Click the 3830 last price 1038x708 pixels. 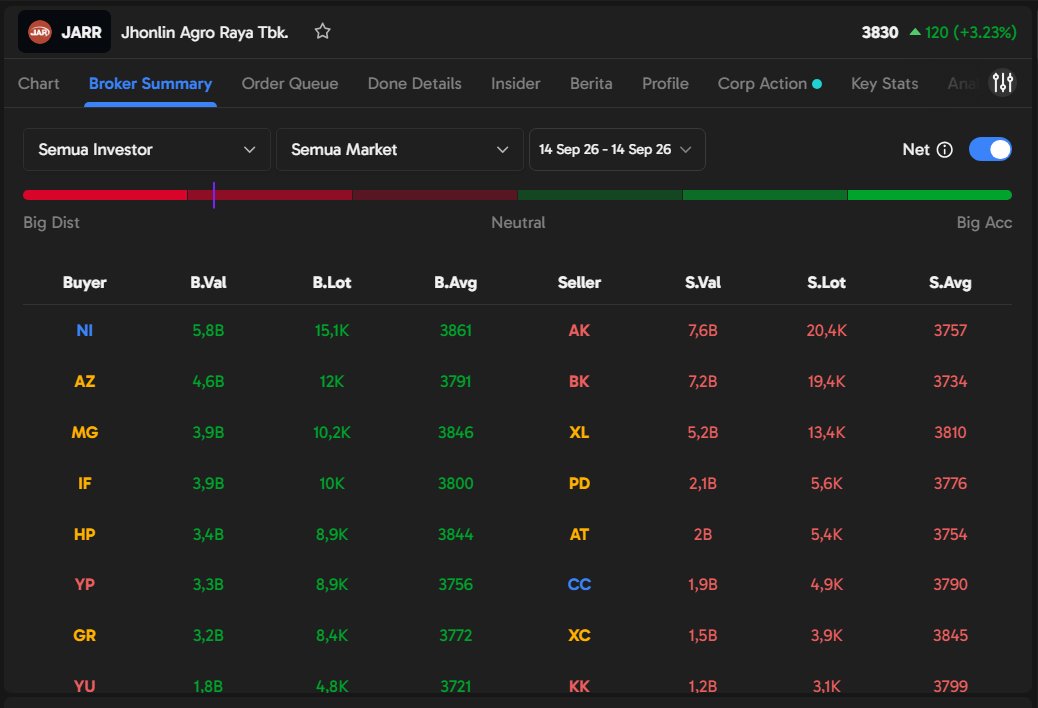tap(880, 32)
